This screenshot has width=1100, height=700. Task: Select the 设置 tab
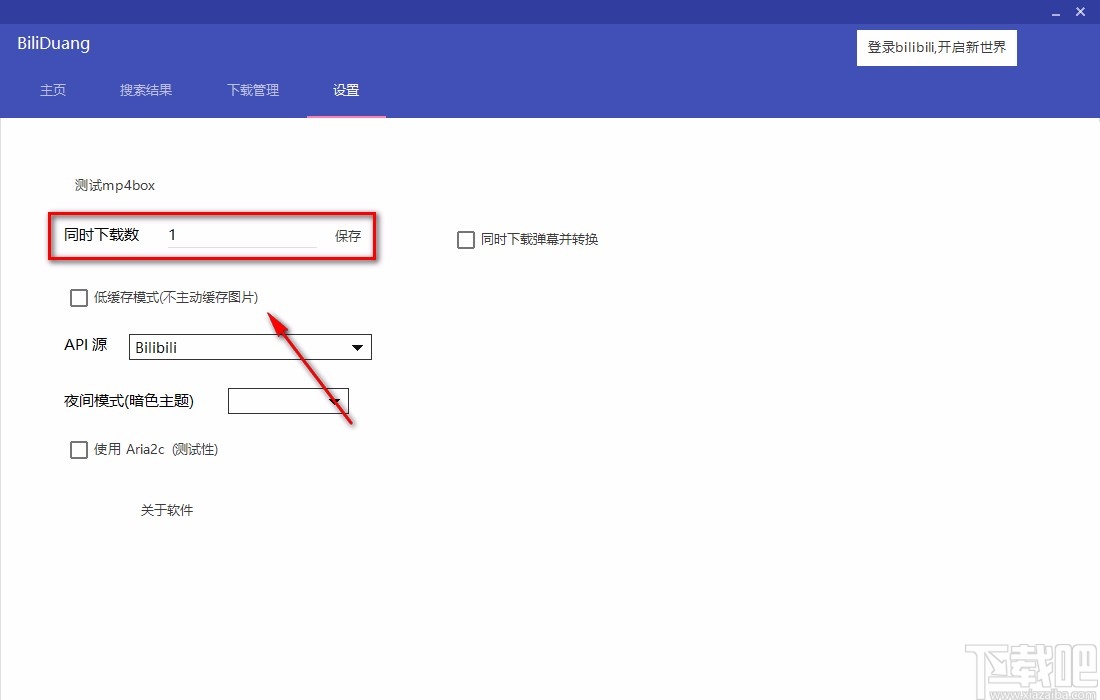pyautogui.click(x=346, y=90)
